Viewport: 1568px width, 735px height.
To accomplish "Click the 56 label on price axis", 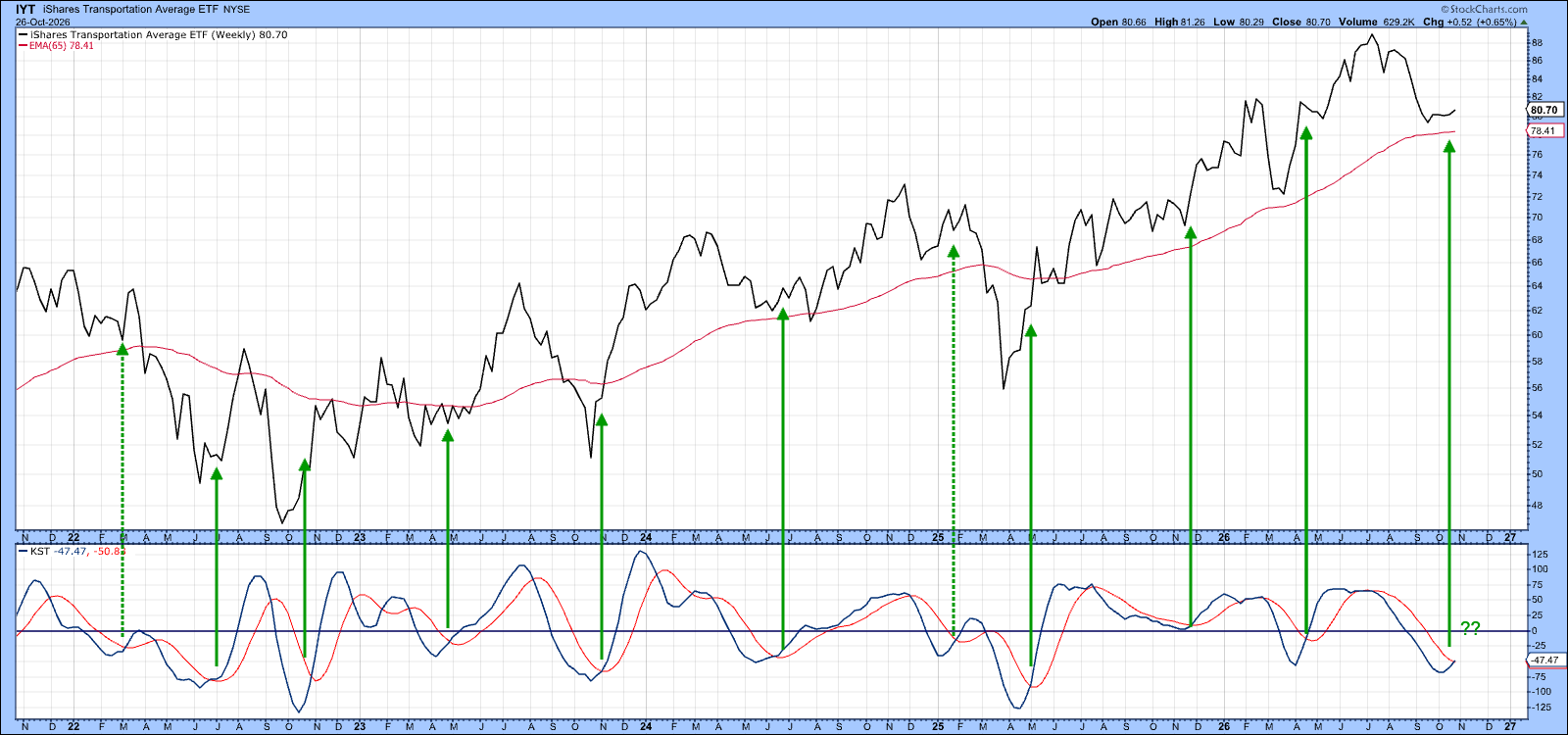I will click(1537, 388).
